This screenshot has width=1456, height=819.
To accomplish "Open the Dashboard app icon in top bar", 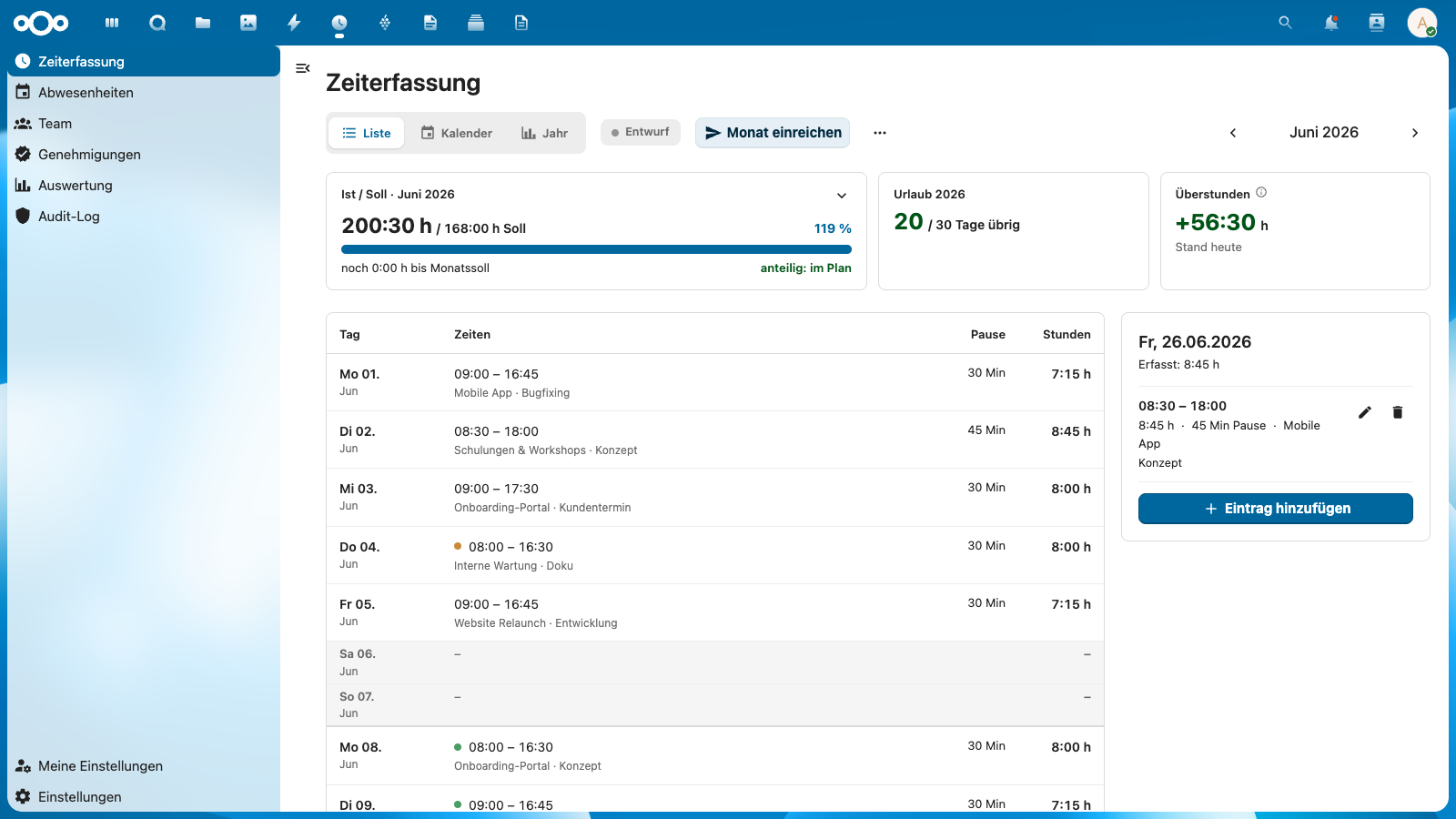I will point(112,23).
